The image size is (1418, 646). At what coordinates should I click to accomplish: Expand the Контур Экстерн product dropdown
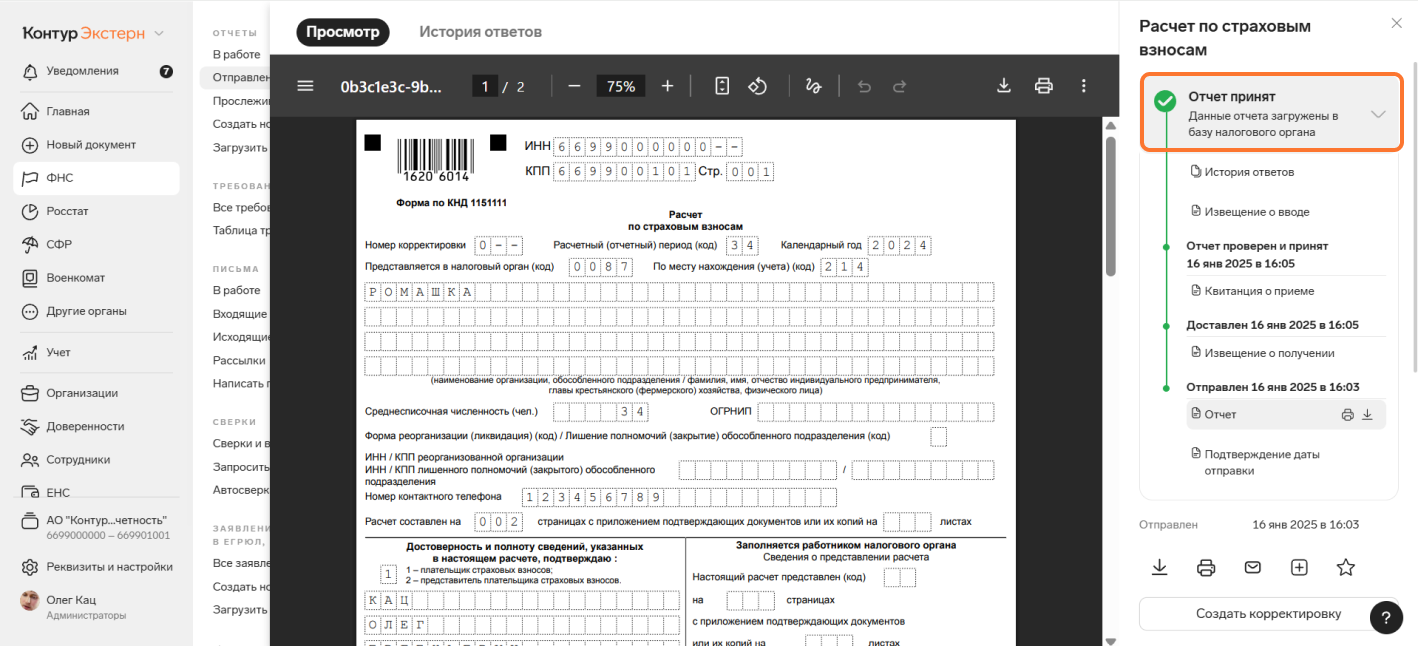pyautogui.click(x=158, y=33)
